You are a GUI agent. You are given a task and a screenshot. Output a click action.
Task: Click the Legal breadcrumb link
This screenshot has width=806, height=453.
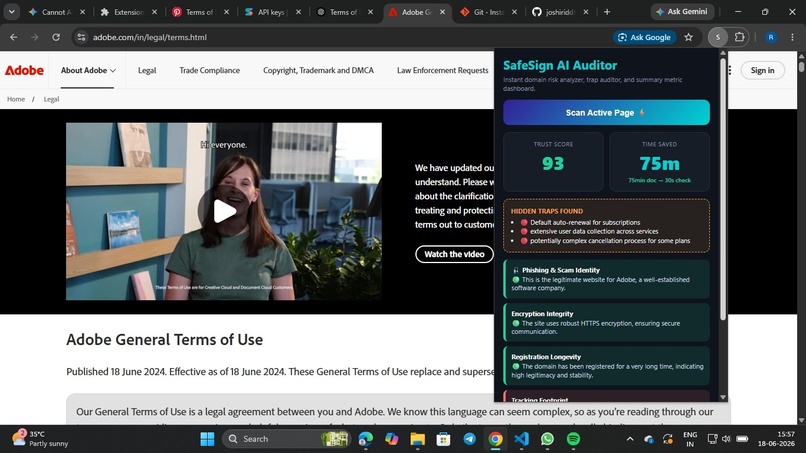[x=51, y=99]
